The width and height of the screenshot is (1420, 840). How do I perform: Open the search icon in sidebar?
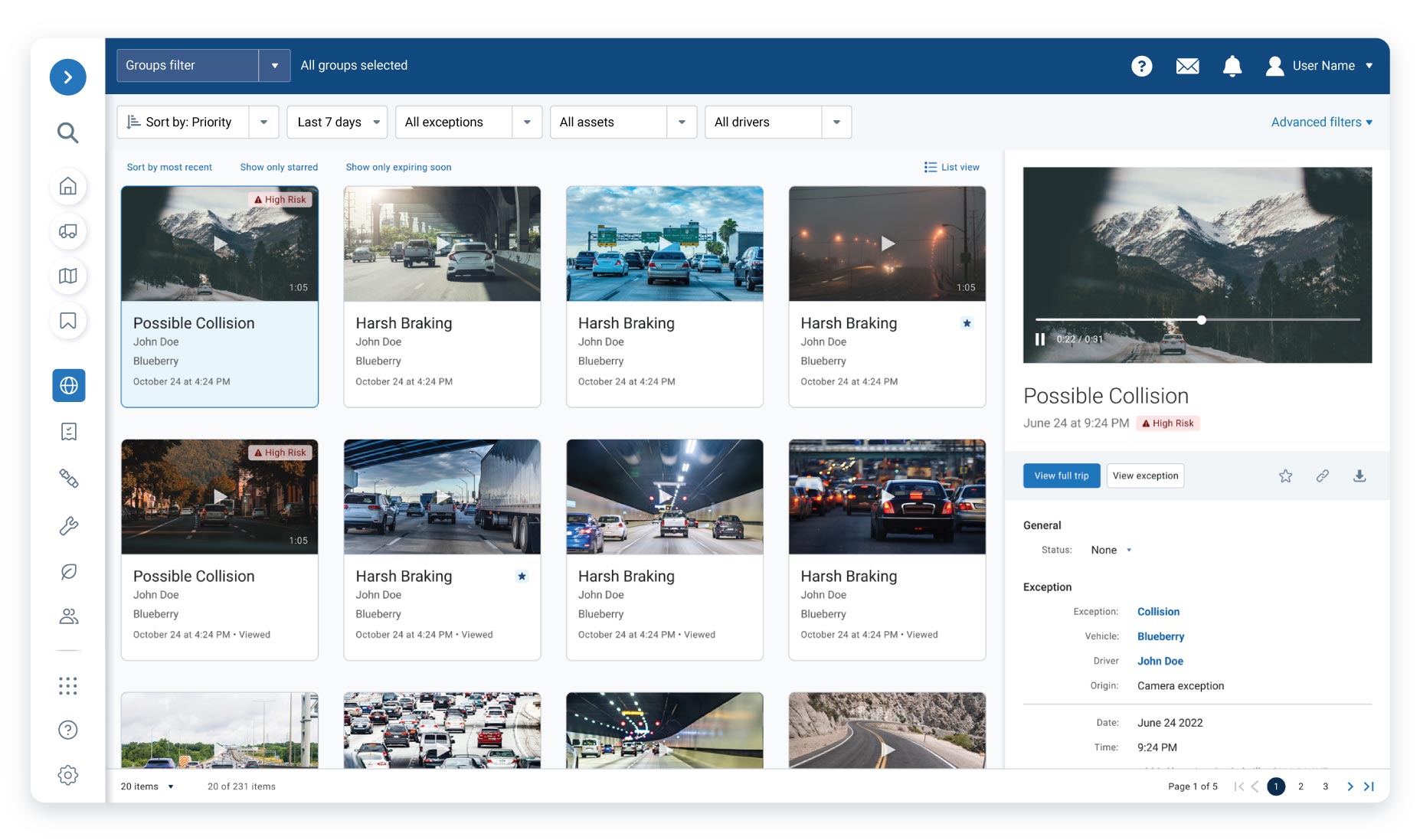tap(68, 132)
